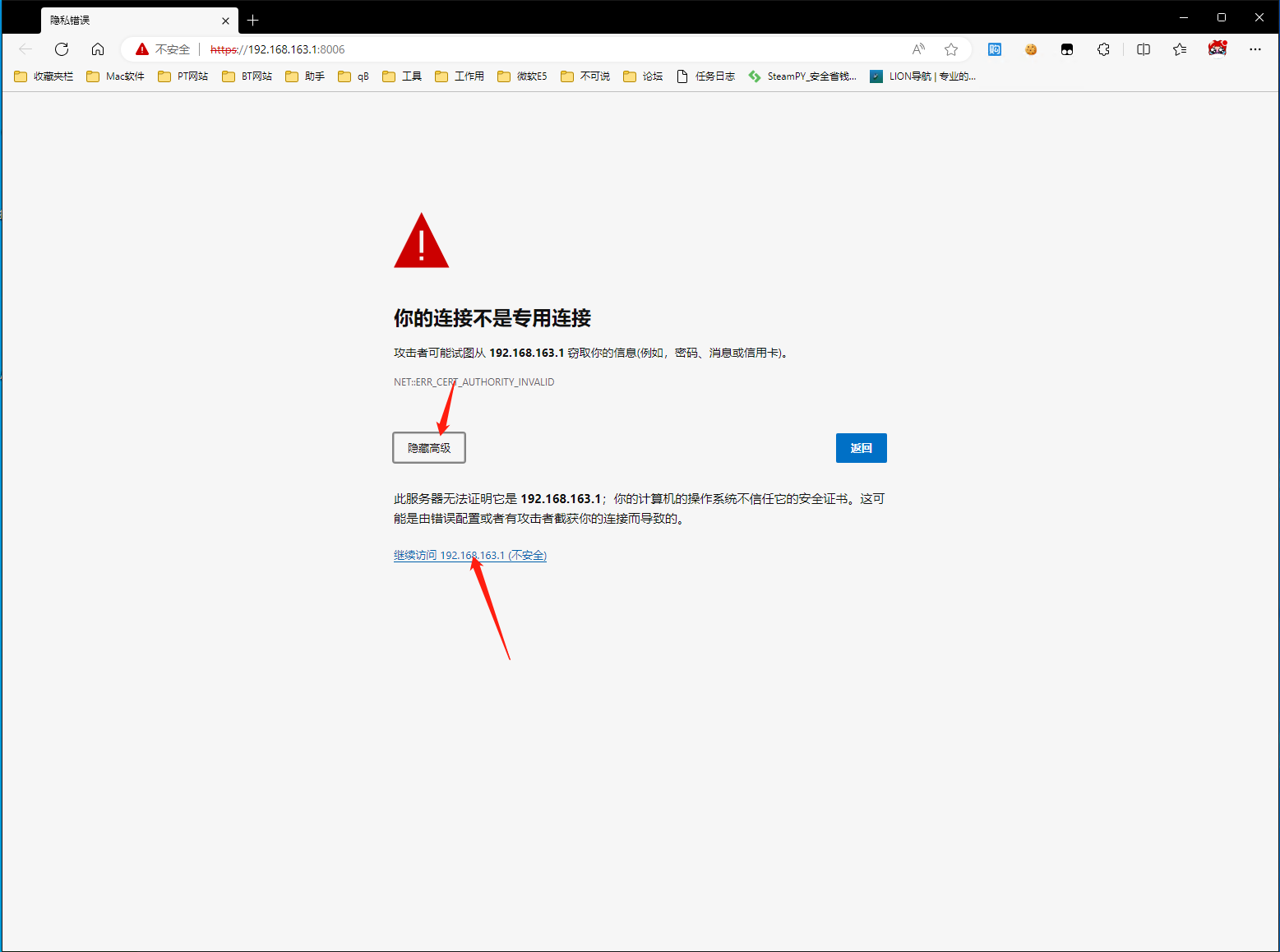This screenshot has width=1280, height=952.
Task: Expand the PT网站 bookmarks folder
Action: [183, 76]
